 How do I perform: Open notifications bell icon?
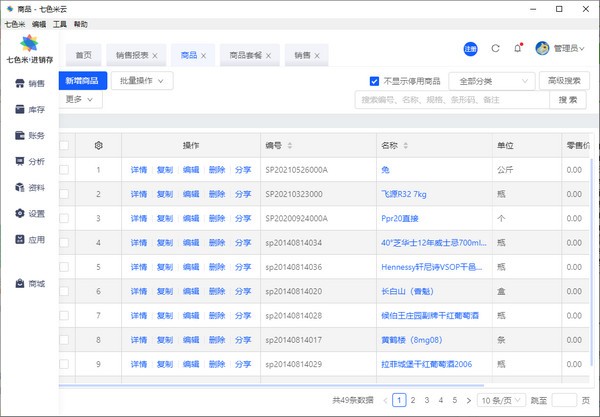coord(517,48)
